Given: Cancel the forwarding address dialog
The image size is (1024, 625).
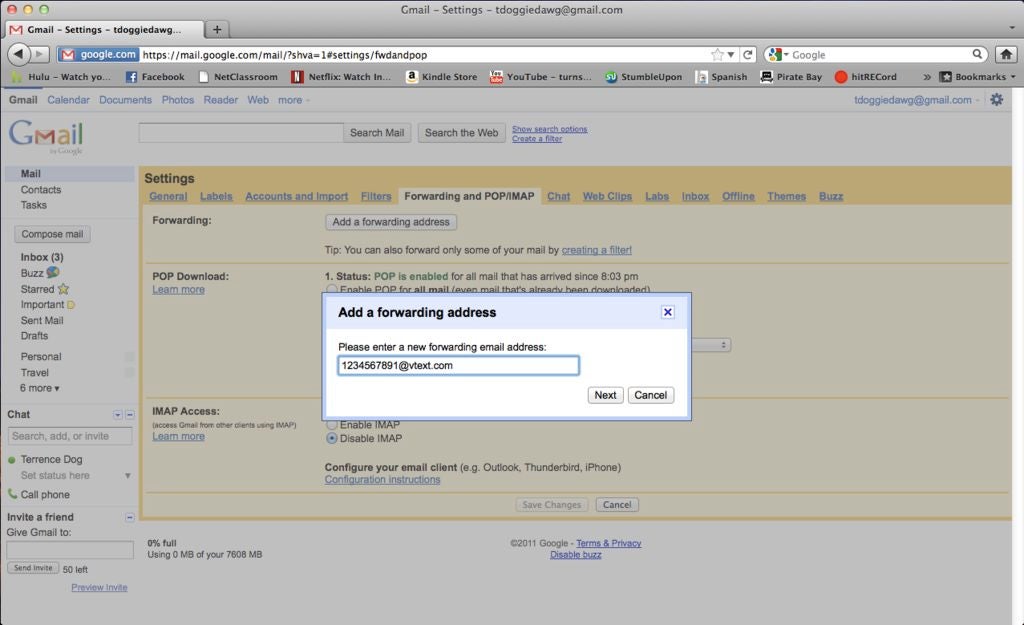Looking at the screenshot, I should (650, 395).
